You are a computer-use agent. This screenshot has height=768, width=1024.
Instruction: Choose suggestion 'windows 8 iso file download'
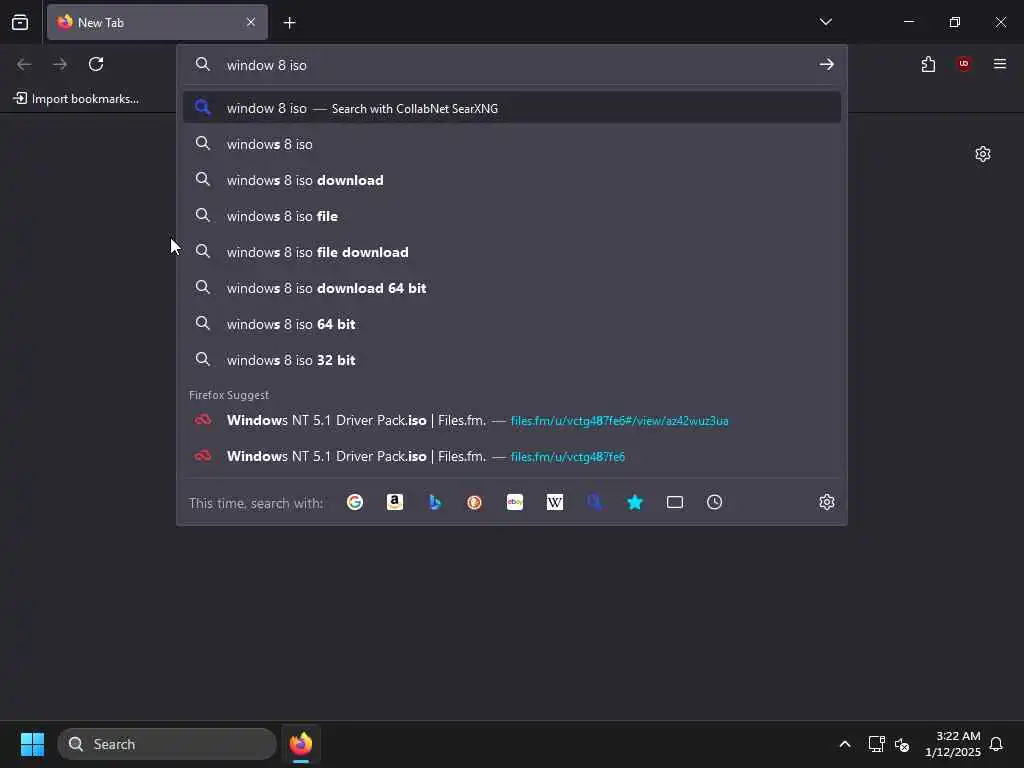pyautogui.click(x=512, y=251)
